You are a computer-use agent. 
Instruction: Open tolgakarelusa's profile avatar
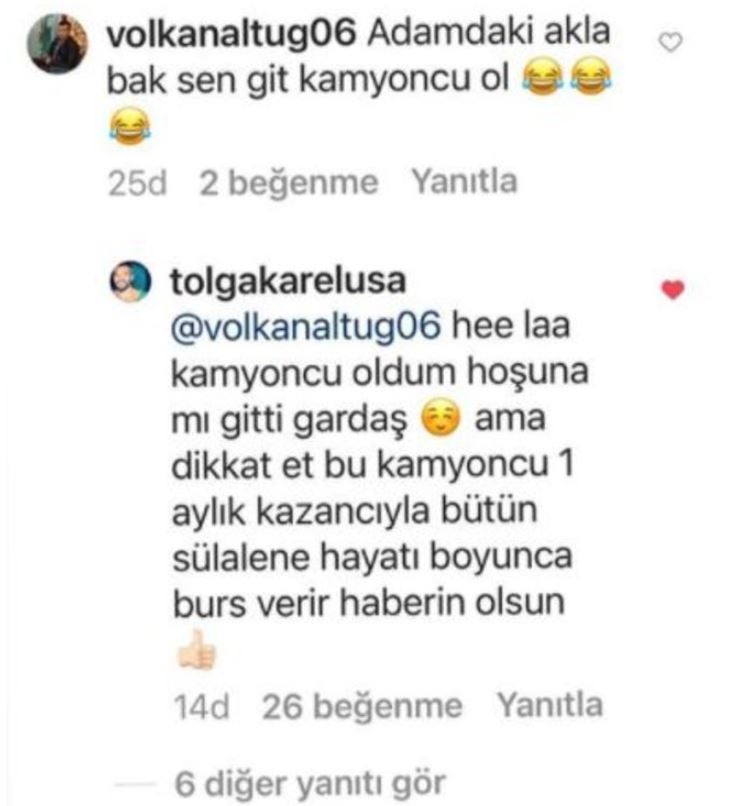click(x=131, y=281)
